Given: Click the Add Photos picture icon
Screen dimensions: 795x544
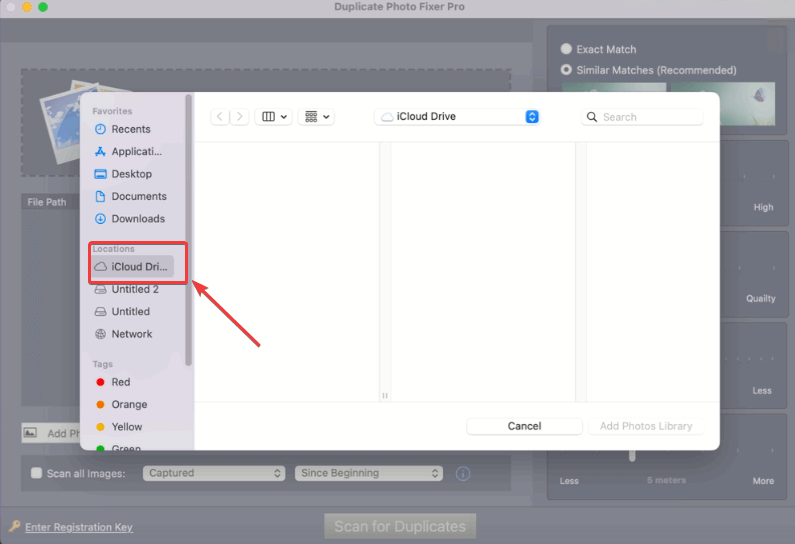Looking at the screenshot, I should pos(30,433).
